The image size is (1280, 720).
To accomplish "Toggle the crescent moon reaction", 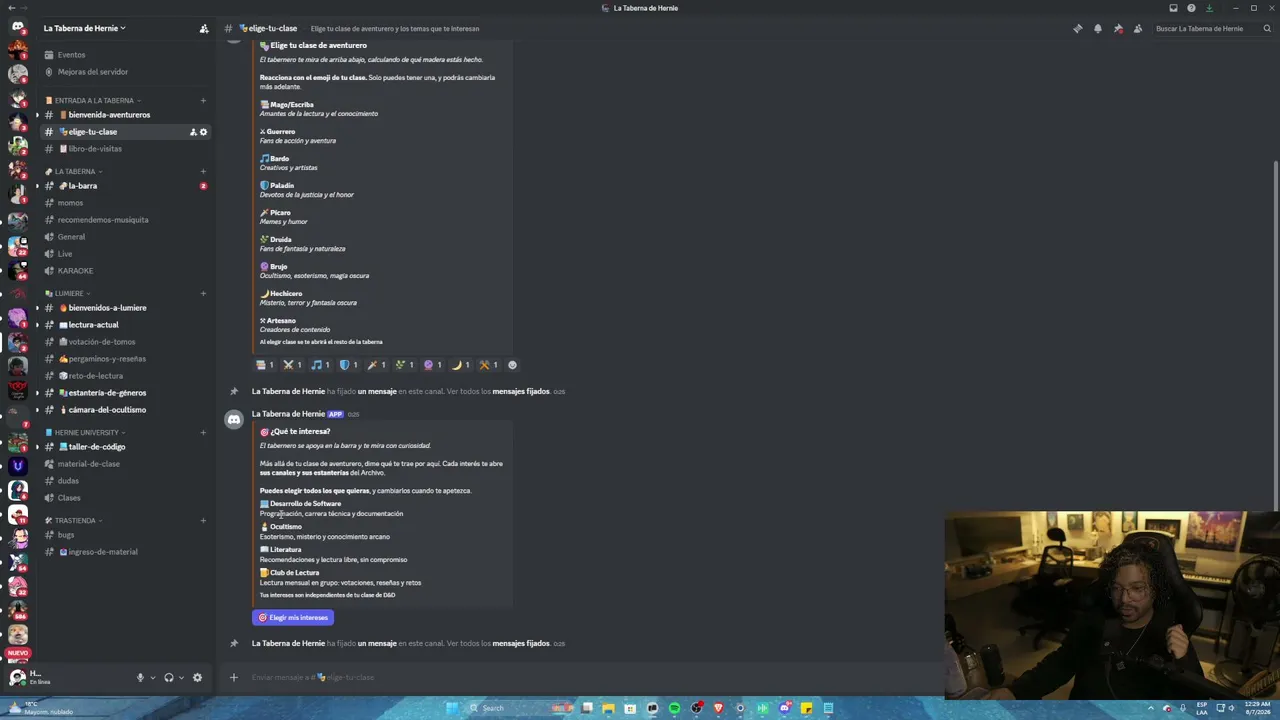I will pos(460,365).
